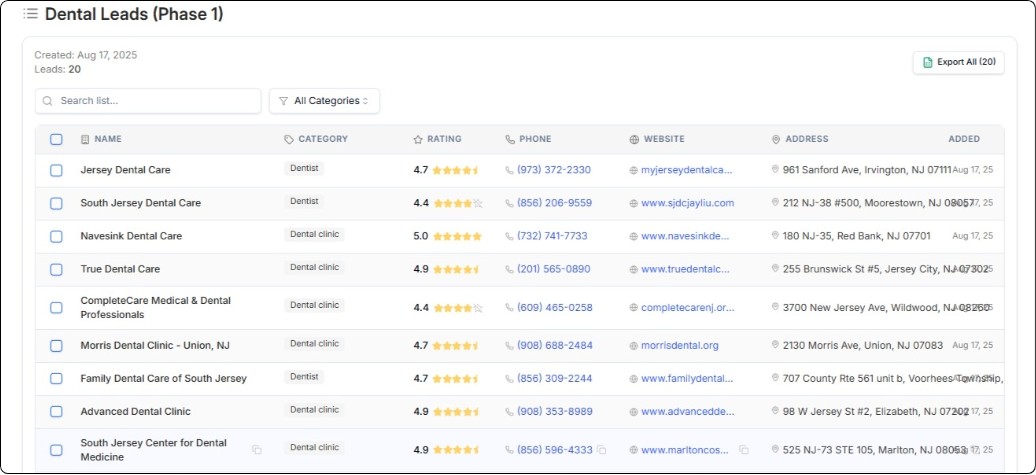Click location pin beside 961 Sanford Ave

click(x=775, y=169)
